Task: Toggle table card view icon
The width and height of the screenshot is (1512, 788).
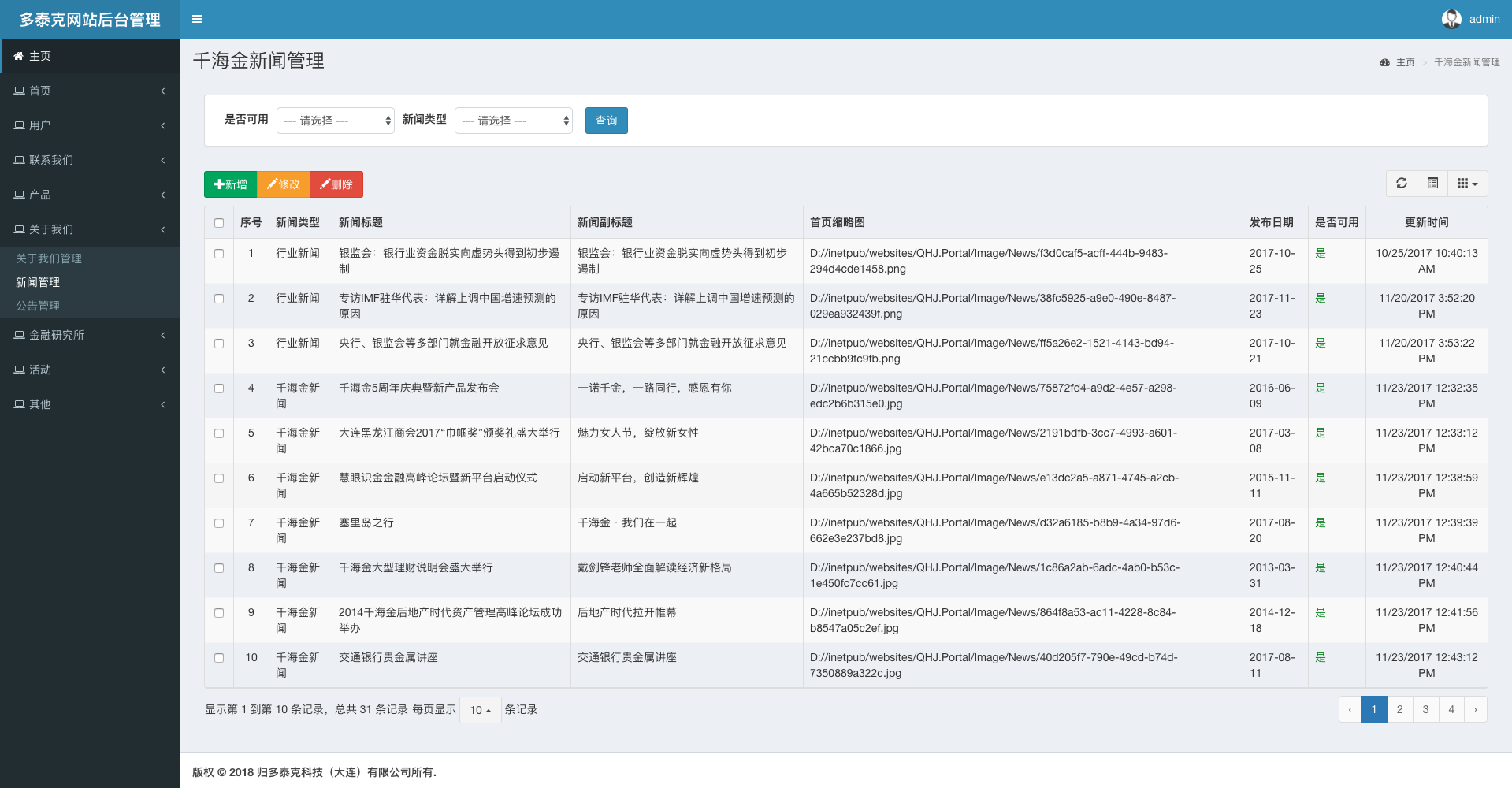Action: [1432, 184]
